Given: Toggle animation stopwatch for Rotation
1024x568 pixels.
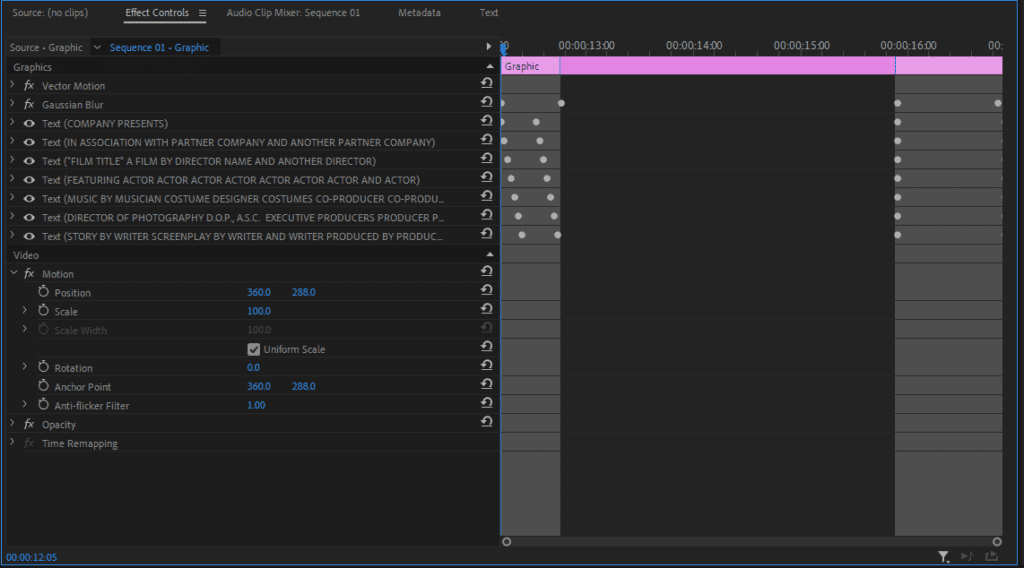Looking at the screenshot, I should click(x=44, y=367).
